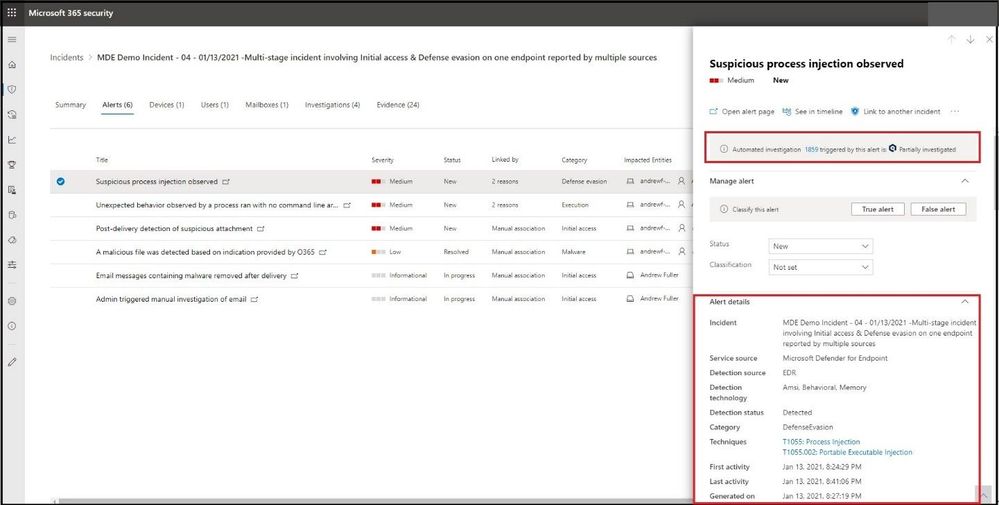Go back to Incidents breadcrumb
The width and height of the screenshot is (999, 505).
click(x=67, y=57)
